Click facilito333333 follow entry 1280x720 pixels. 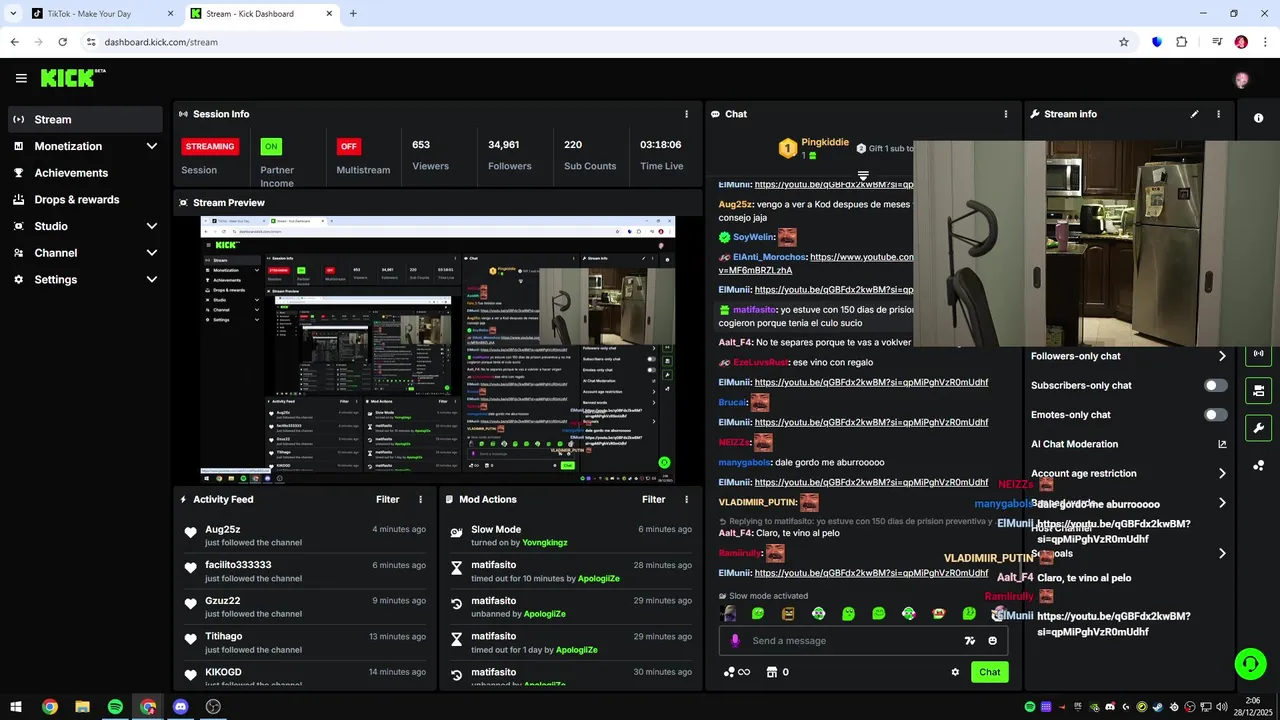tap(305, 571)
